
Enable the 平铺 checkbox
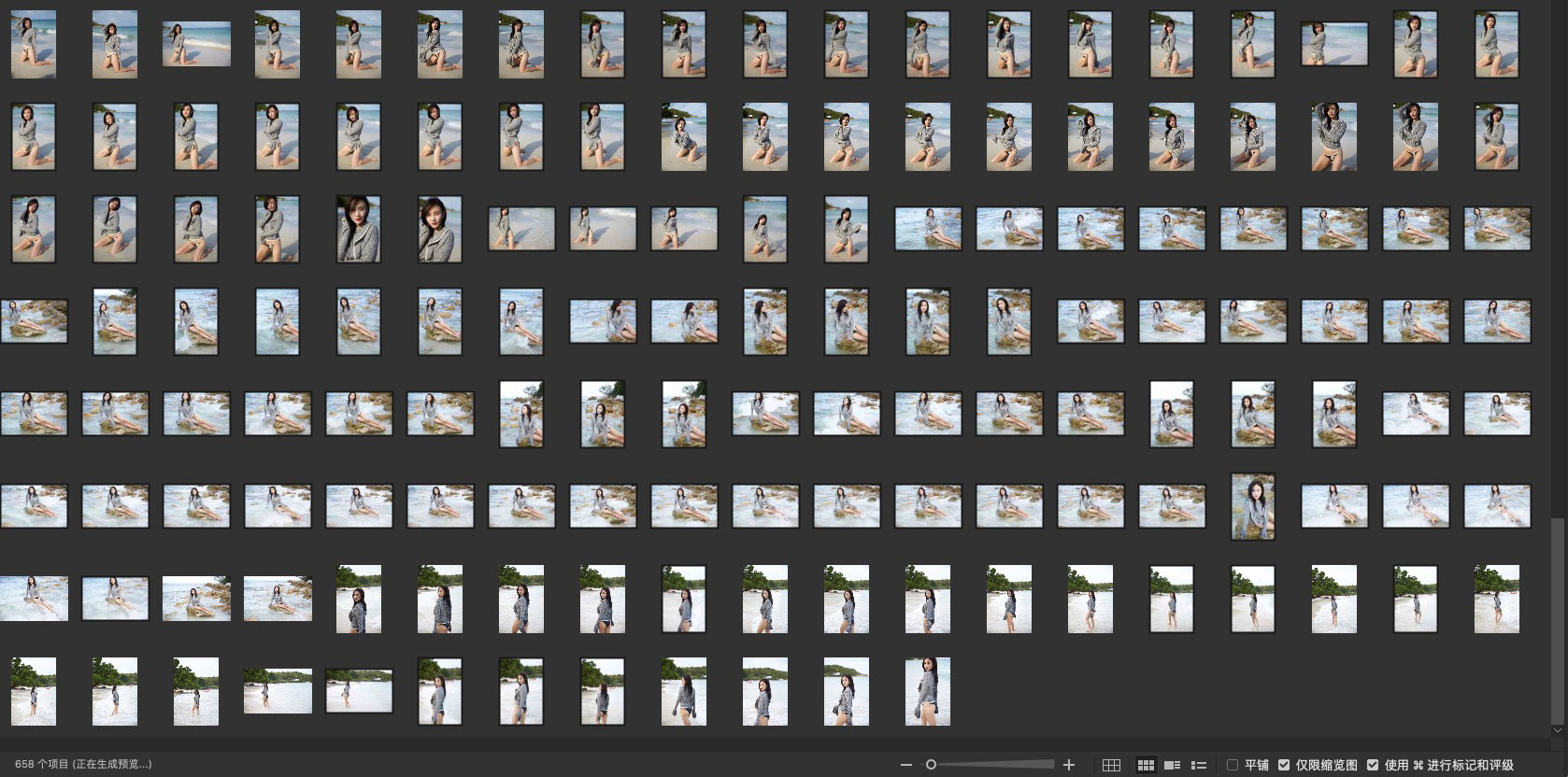tap(1233, 765)
